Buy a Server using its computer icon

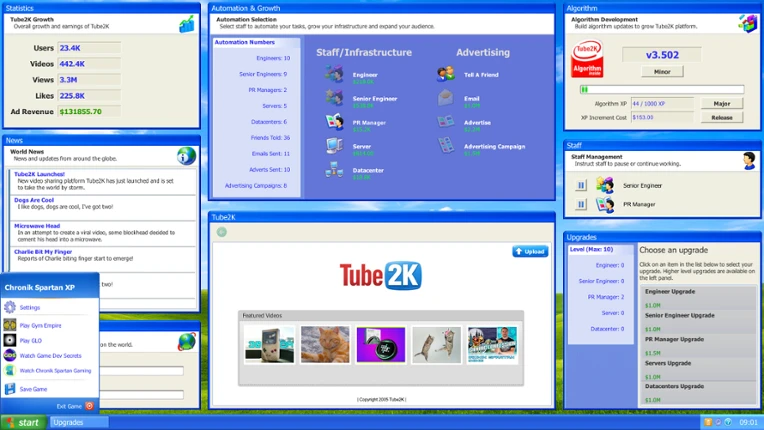[x=334, y=146]
